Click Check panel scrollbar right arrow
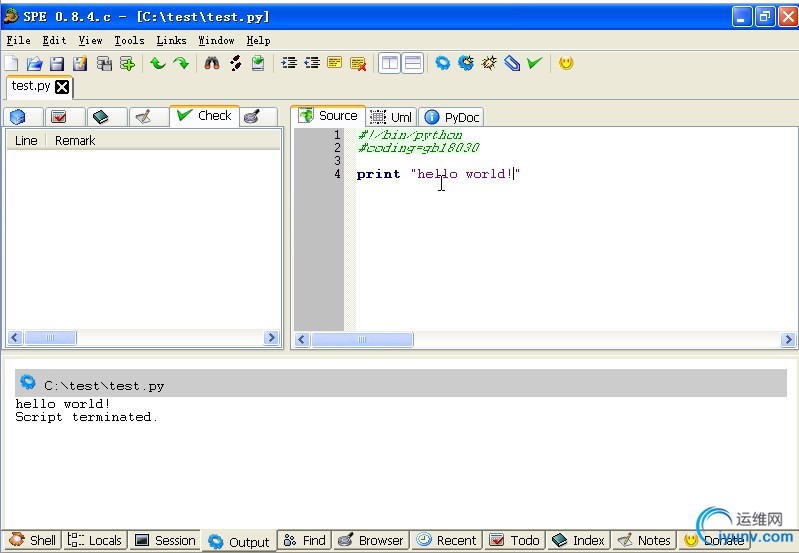Image resolution: width=799 pixels, height=553 pixels. coord(272,337)
